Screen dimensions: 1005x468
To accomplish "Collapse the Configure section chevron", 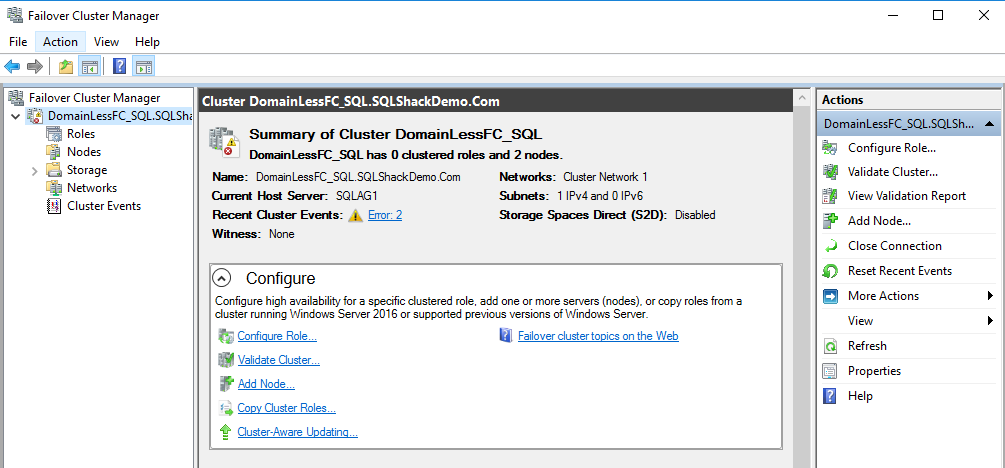I will tap(222, 278).
